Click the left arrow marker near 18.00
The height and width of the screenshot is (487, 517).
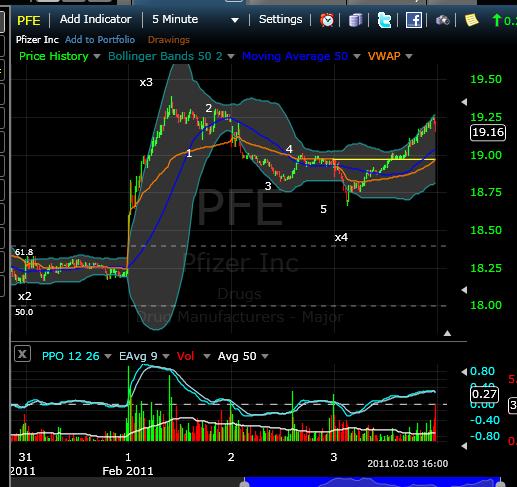(464, 290)
